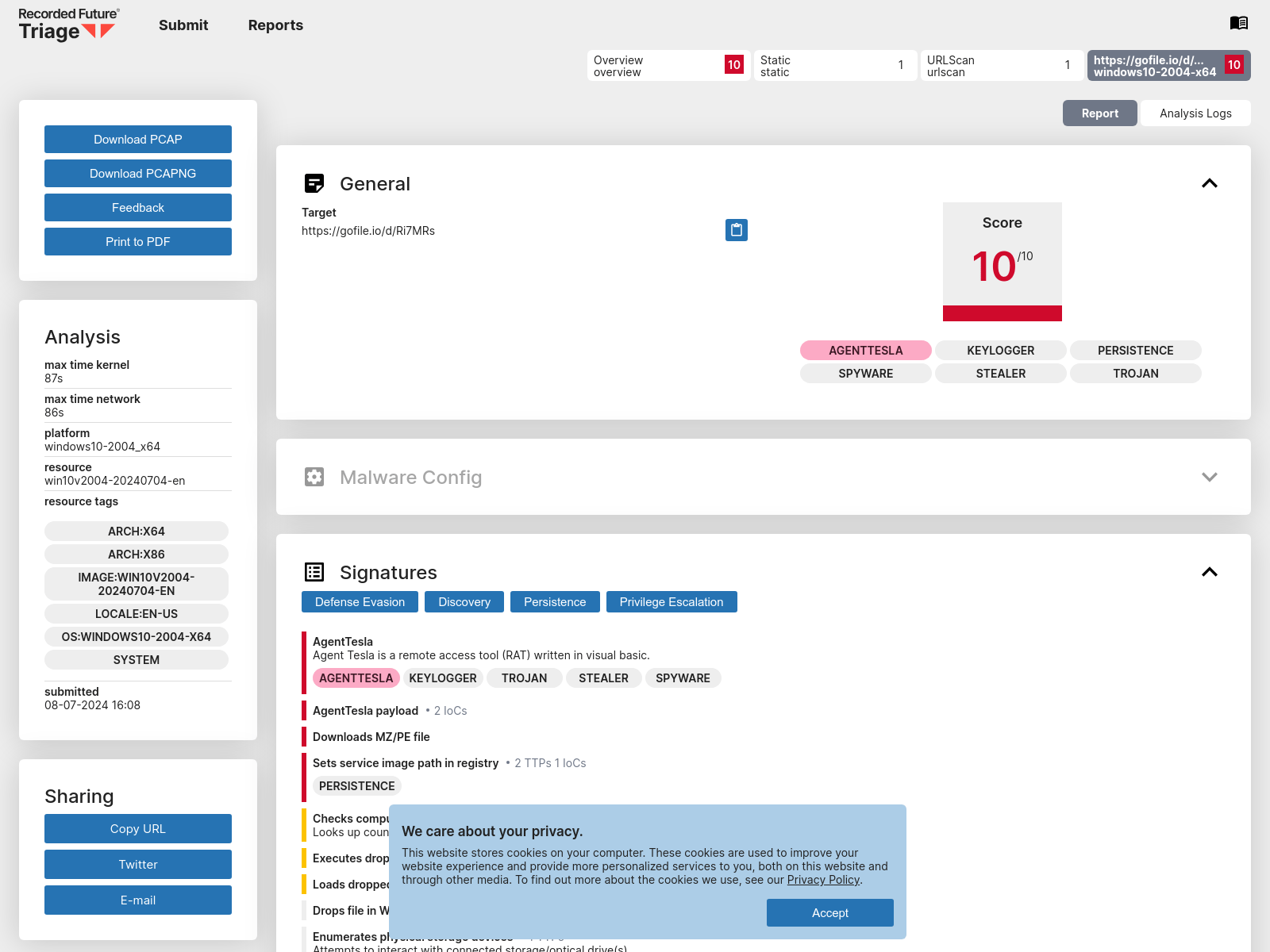Viewport: 1270px width, 952px height.
Task: Click the Copy URL sharing button
Action: point(138,829)
